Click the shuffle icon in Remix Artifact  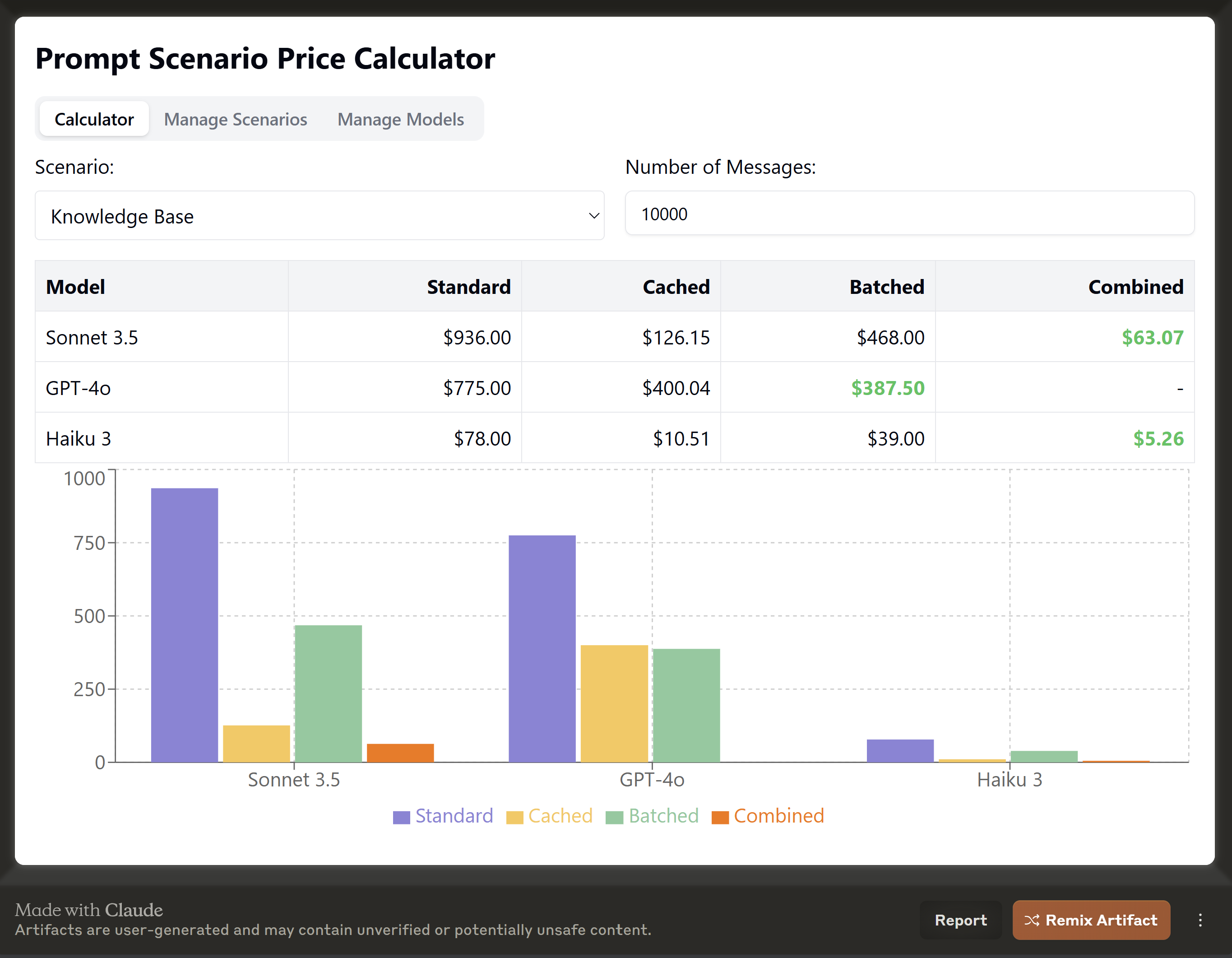pyautogui.click(x=1031, y=920)
